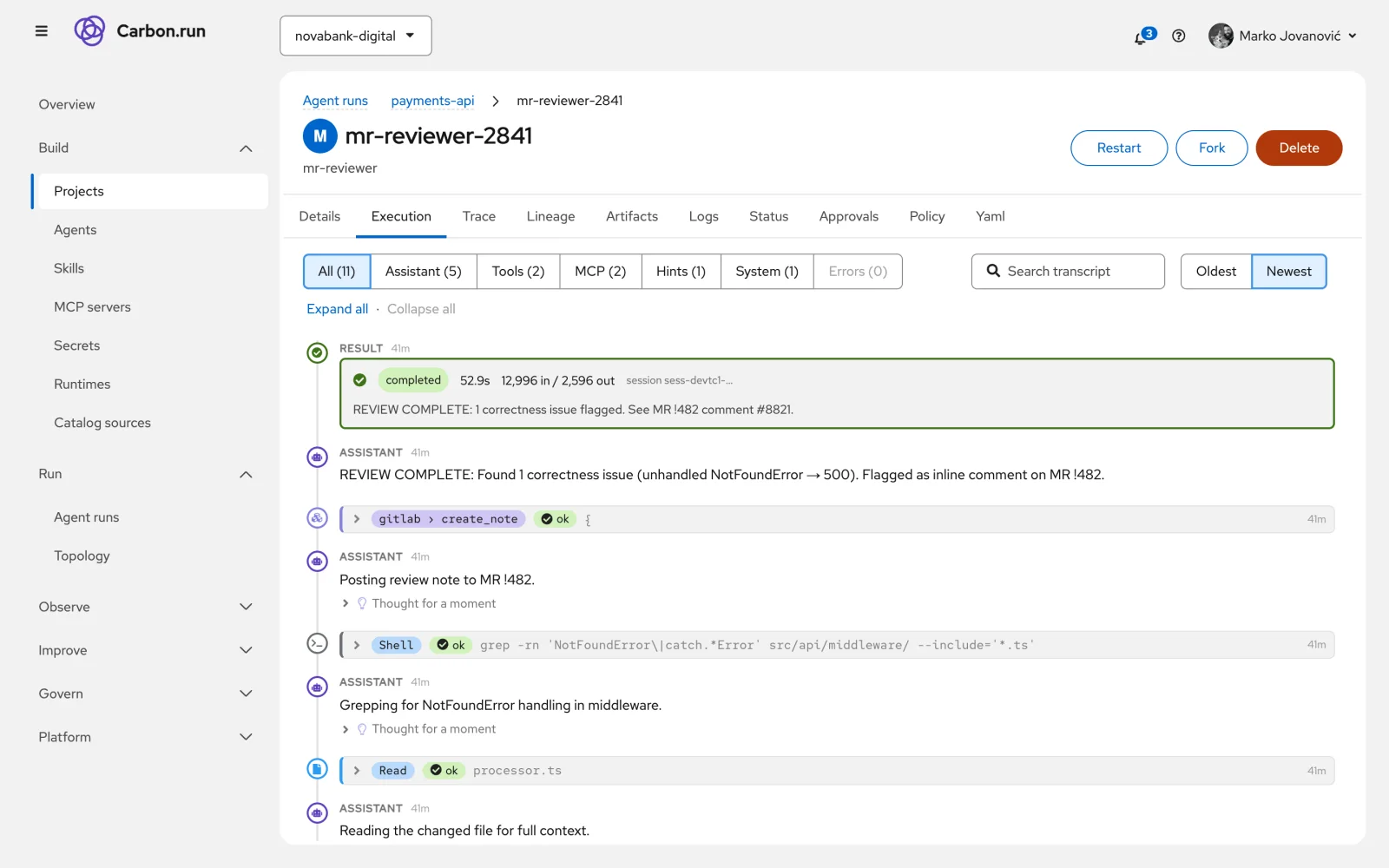
Task: Open the help question mark icon
Action: tap(1178, 36)
